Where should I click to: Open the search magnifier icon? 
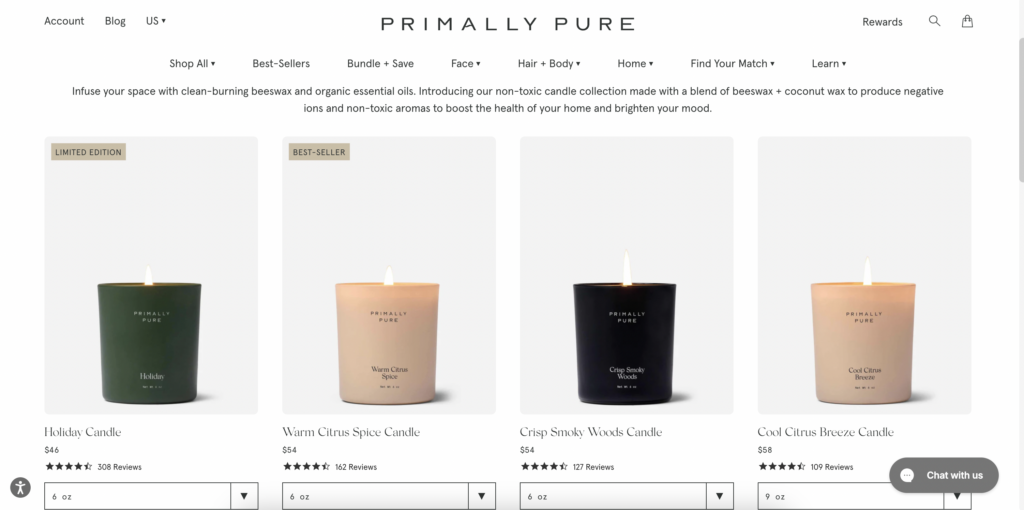click(x=935, y=21)
